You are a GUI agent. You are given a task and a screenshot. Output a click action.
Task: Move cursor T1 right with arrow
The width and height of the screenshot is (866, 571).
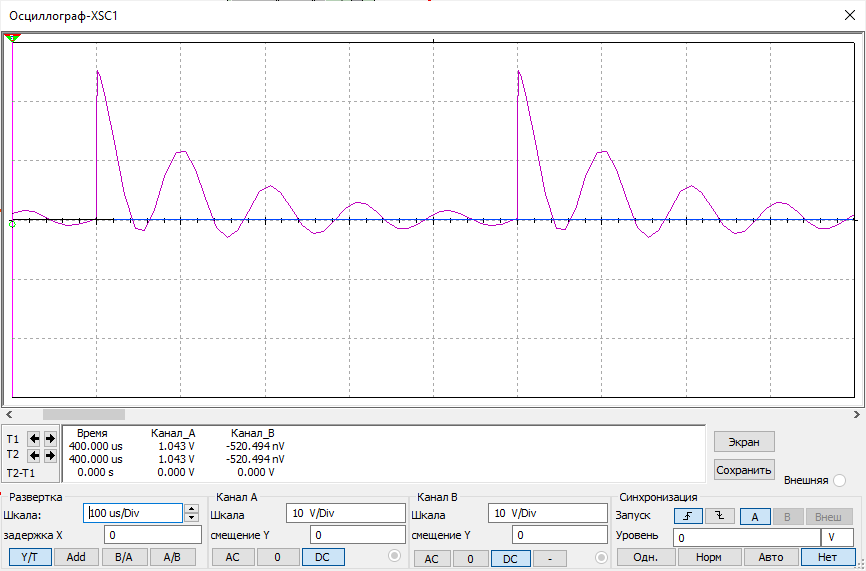click(x=50, y=438)
